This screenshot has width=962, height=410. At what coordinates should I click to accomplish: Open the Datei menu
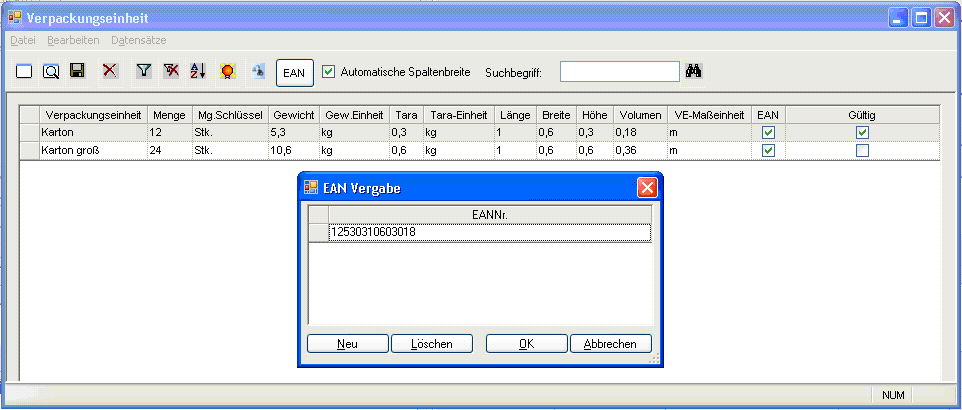pyautogui.click(x=22, y=40)
